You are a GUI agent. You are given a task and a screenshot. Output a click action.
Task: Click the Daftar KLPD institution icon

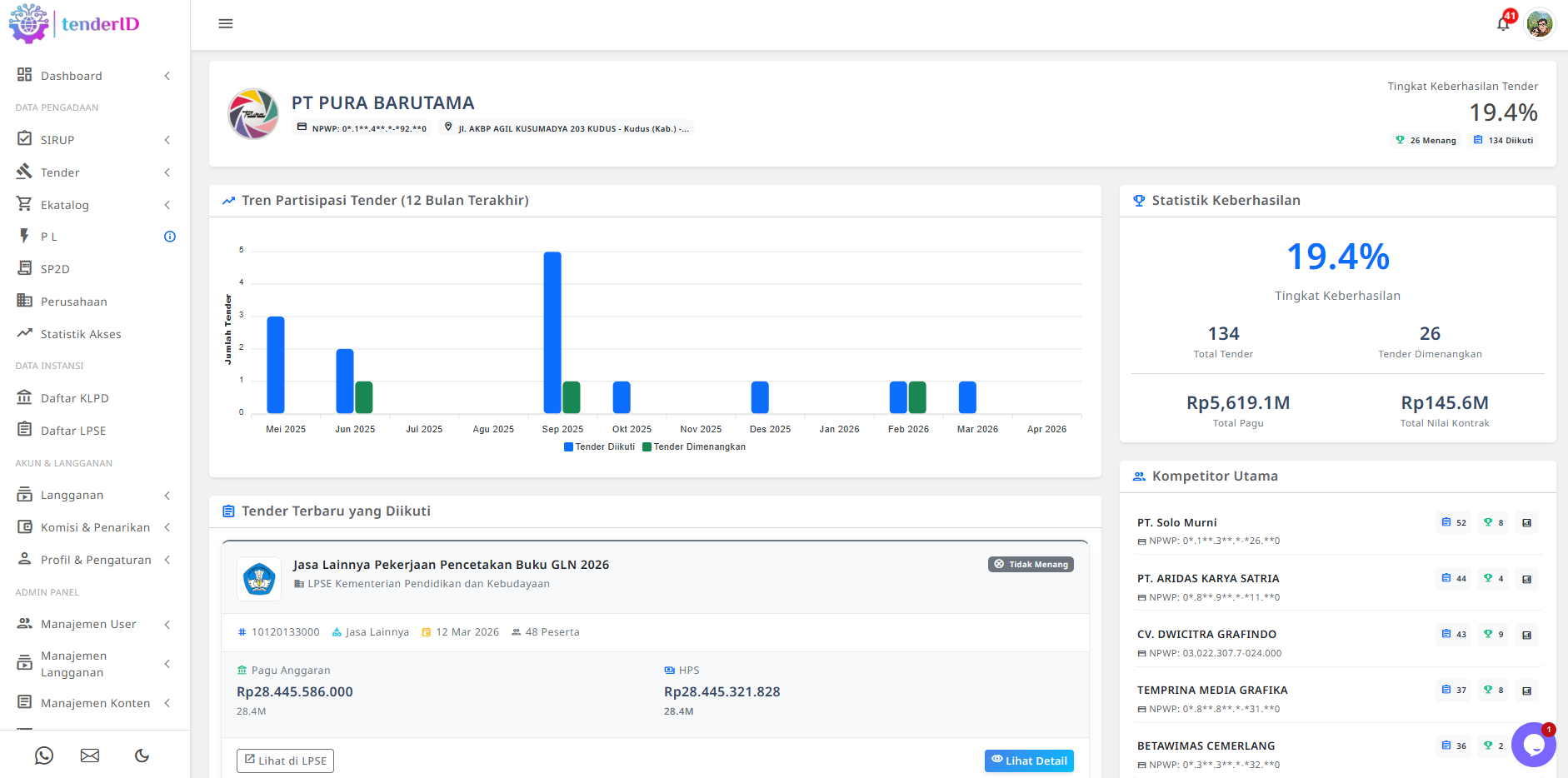pos(25,397)
